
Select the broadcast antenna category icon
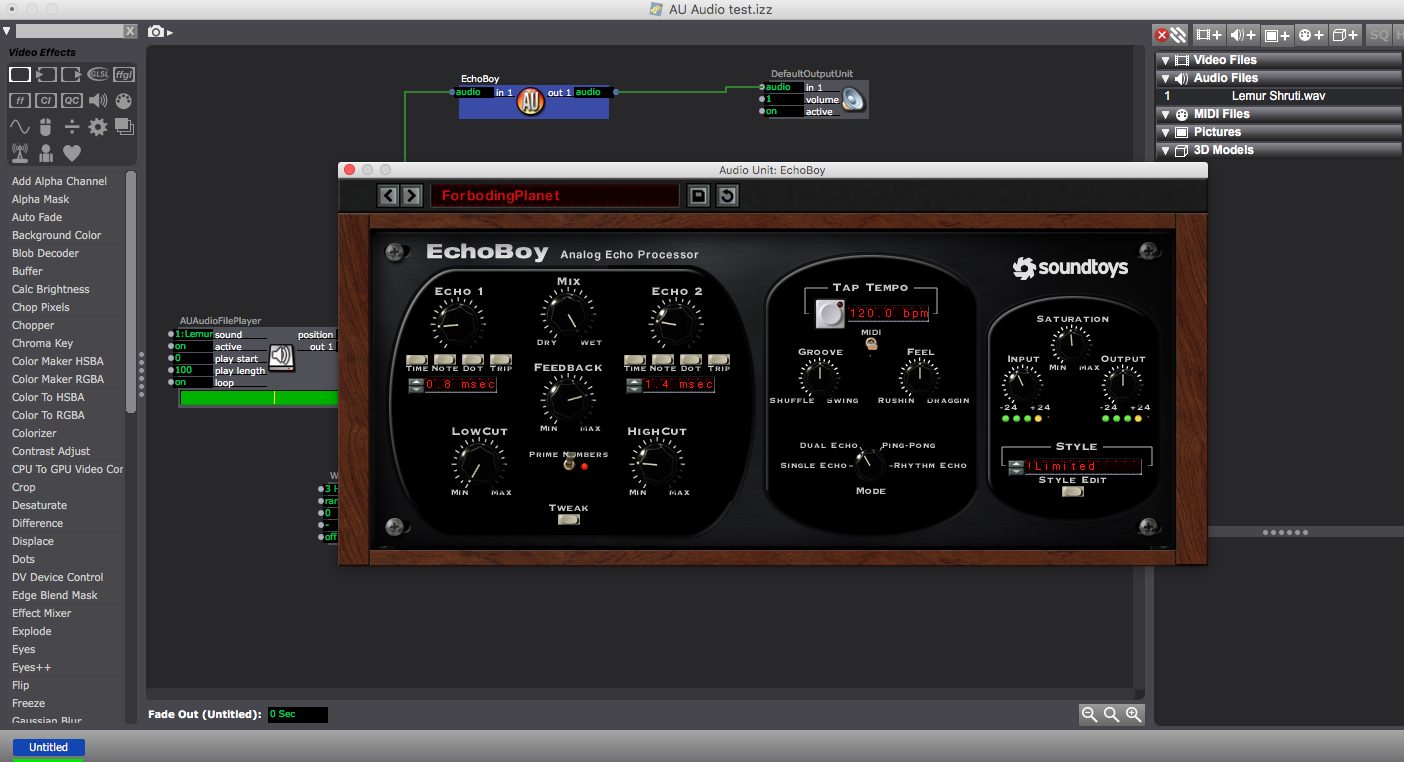(x=20, y=153)
